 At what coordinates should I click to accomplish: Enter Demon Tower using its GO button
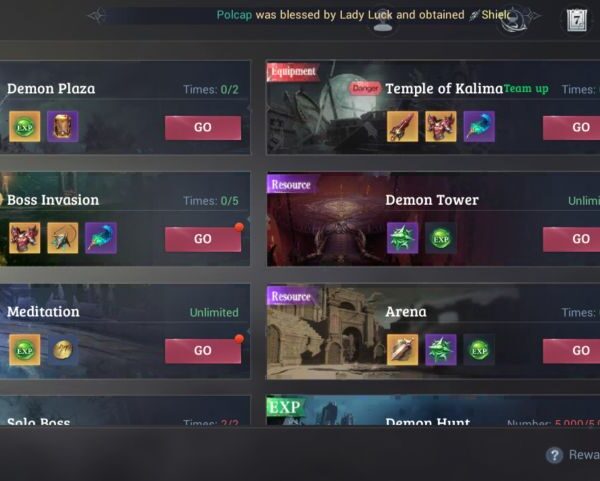tap(571, 239)
